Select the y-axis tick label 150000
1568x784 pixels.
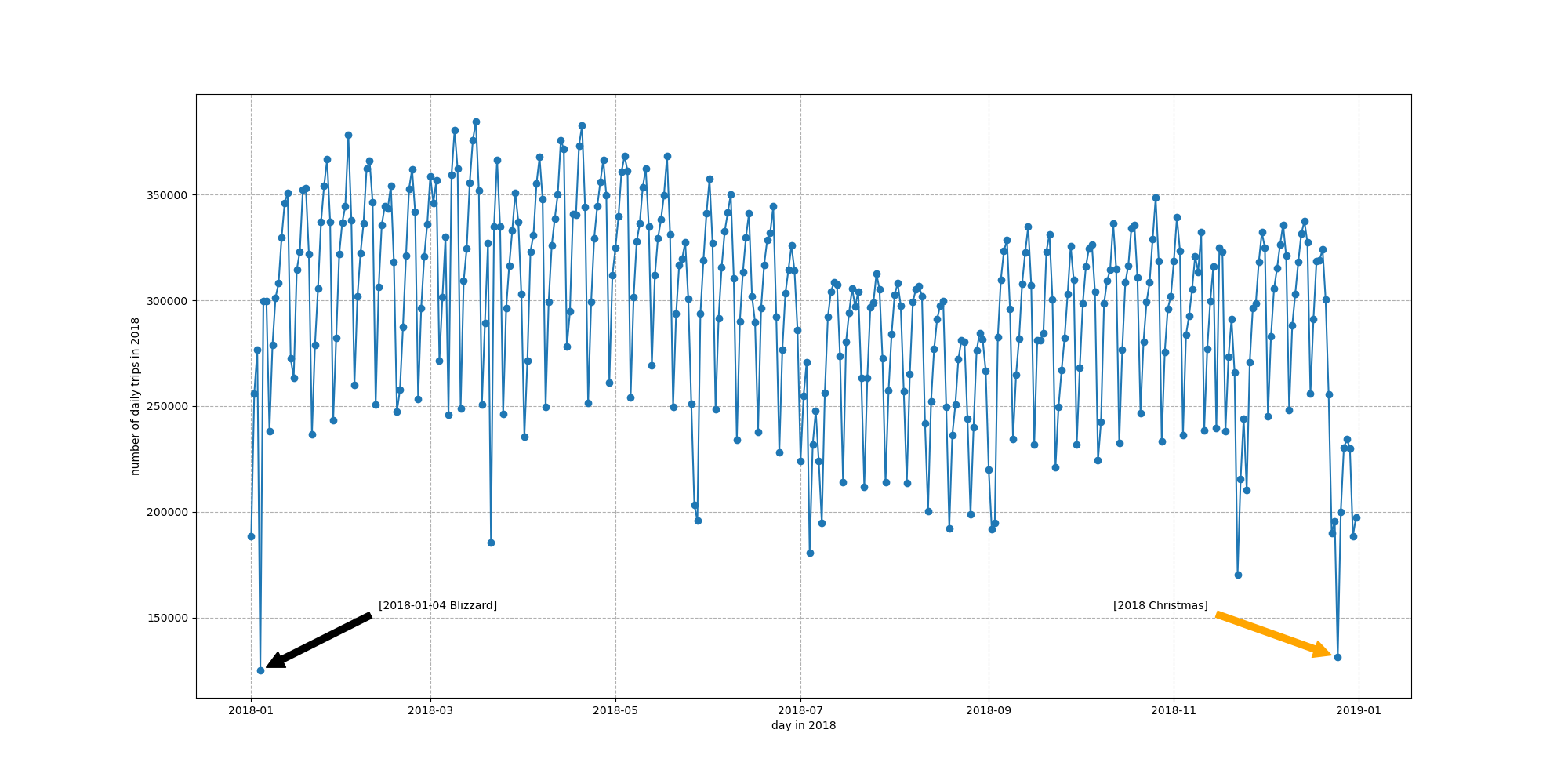(x=169, y=618)
